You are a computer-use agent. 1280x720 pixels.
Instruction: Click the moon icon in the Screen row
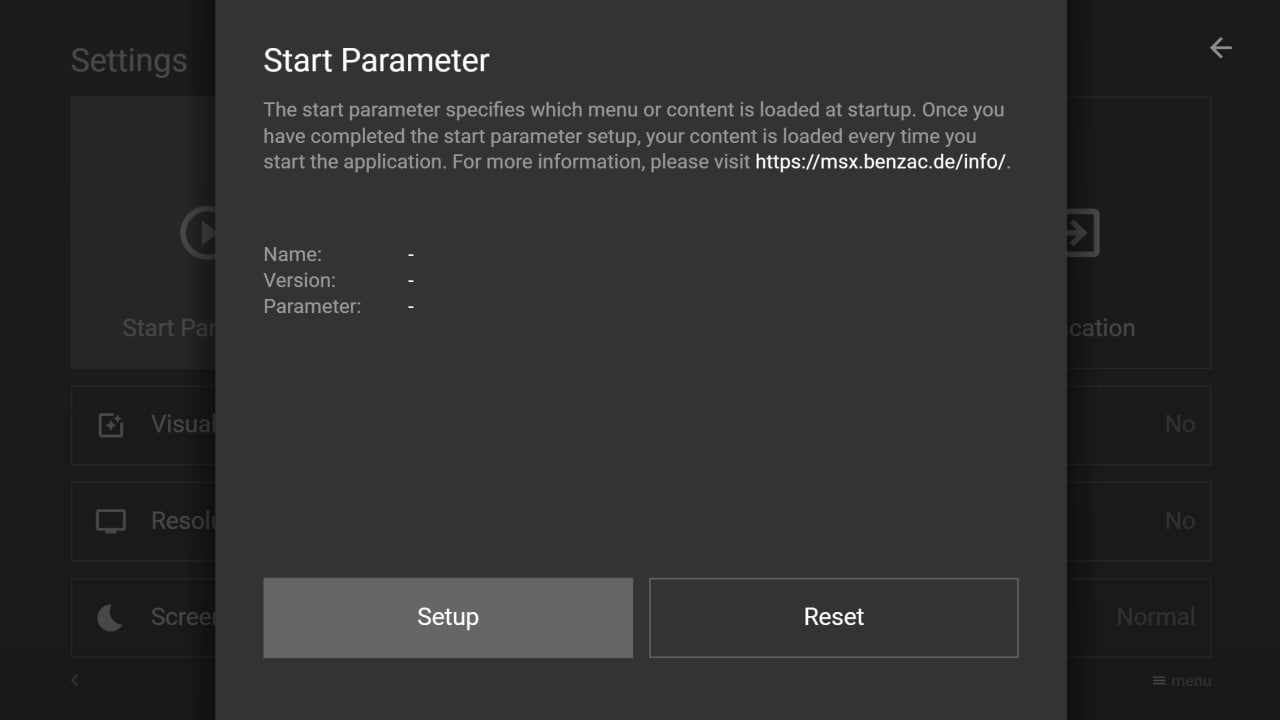point(110,618)
